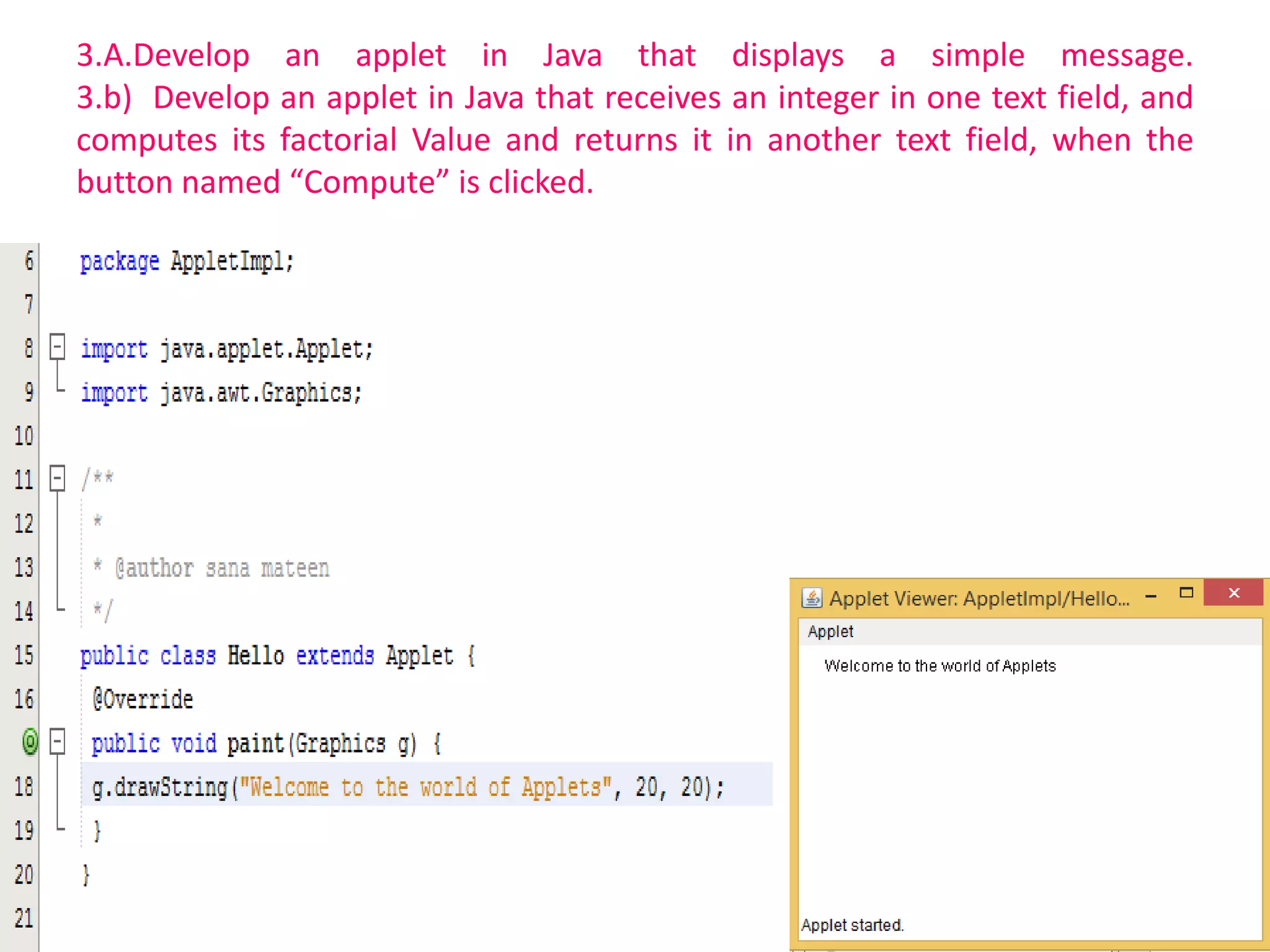Screen dimensions: 1270x952
Task: Click 'Welcome to the world of Applets' applet text
Action: click(x=940, y=666)
